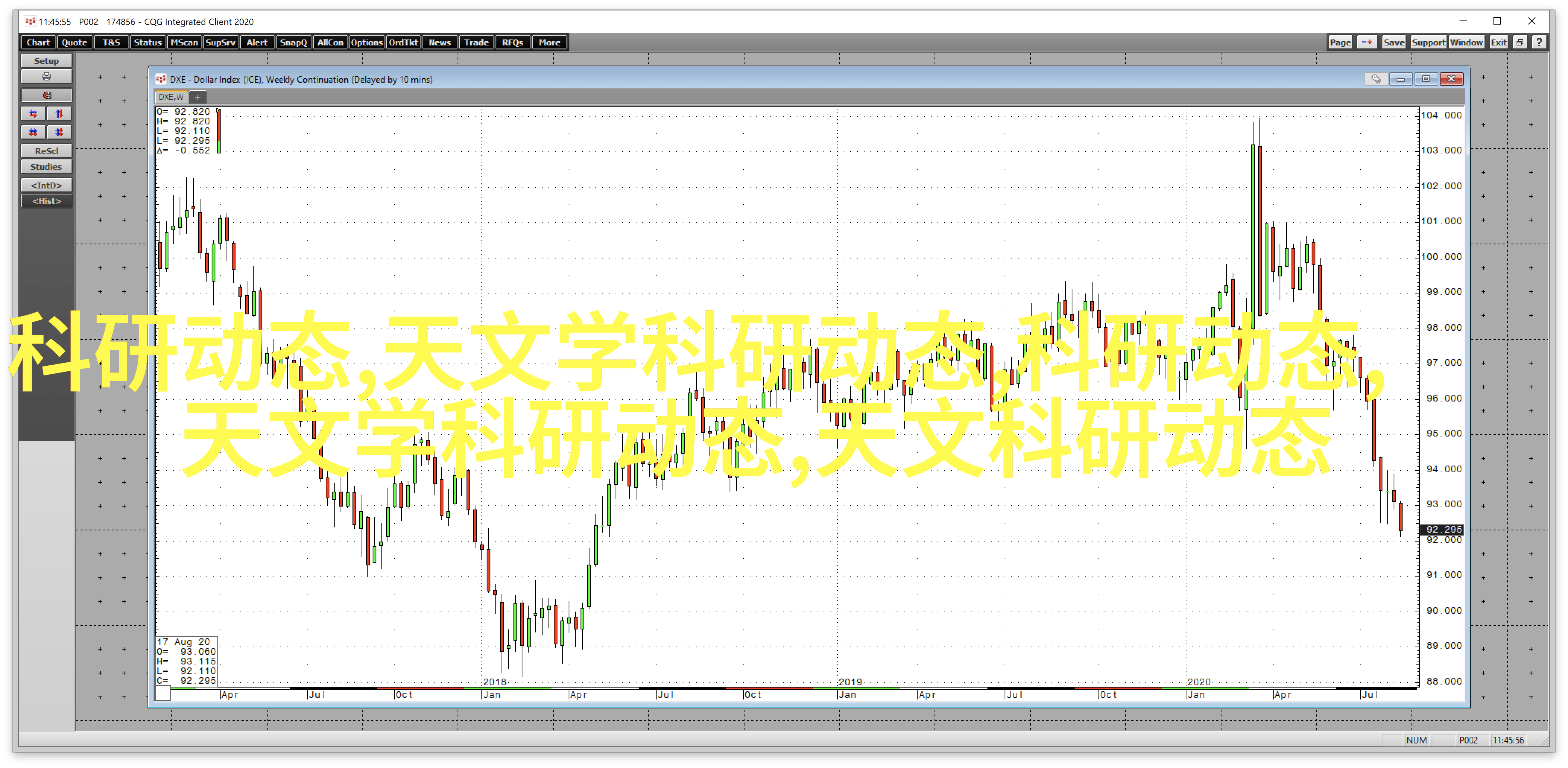Click the 88.000 price scale label
The height and width of the screenshot is (768, 1568).
click(1444, 682)
